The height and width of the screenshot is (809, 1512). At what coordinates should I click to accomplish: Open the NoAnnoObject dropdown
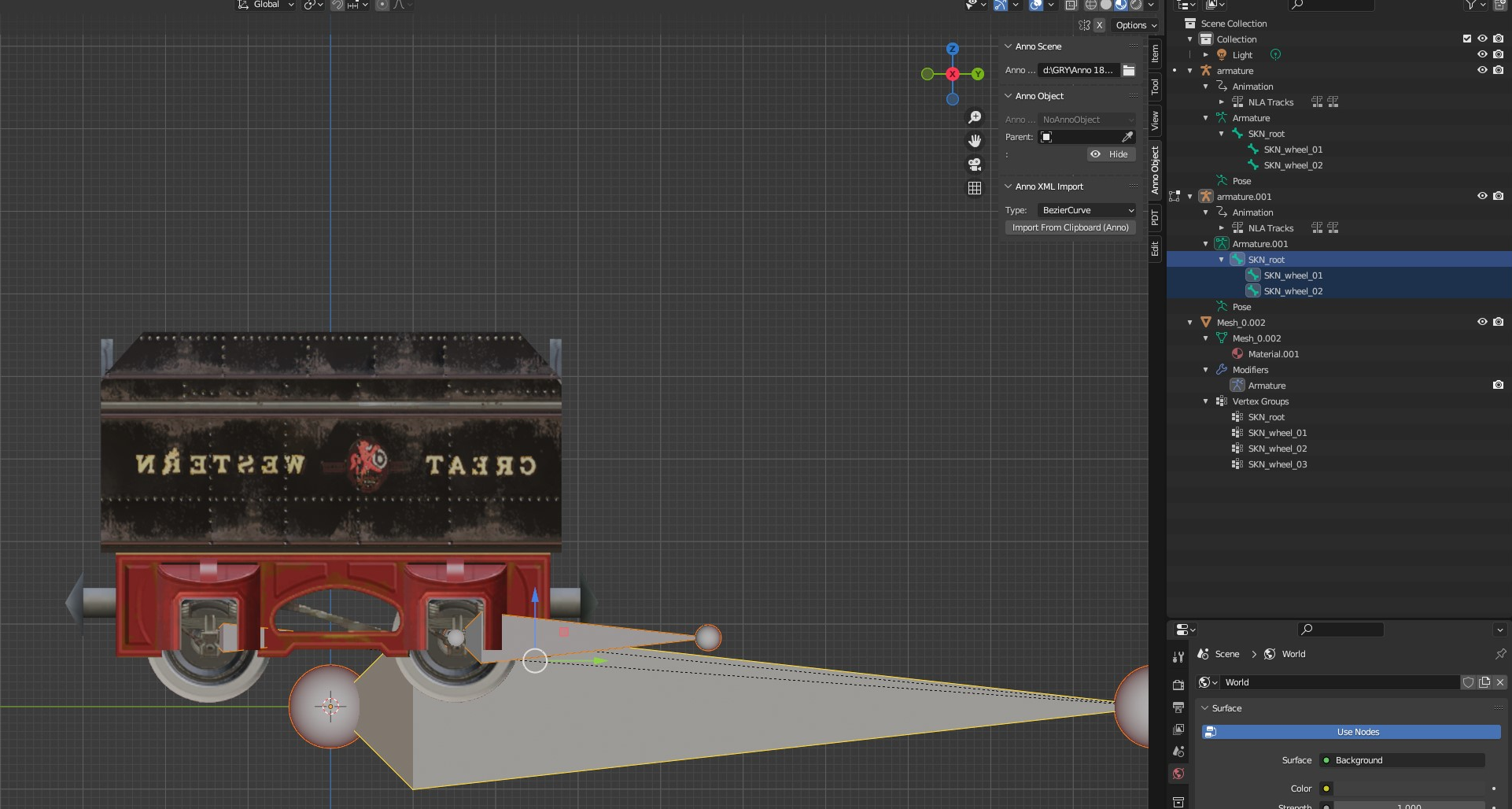coord(1086,120)
